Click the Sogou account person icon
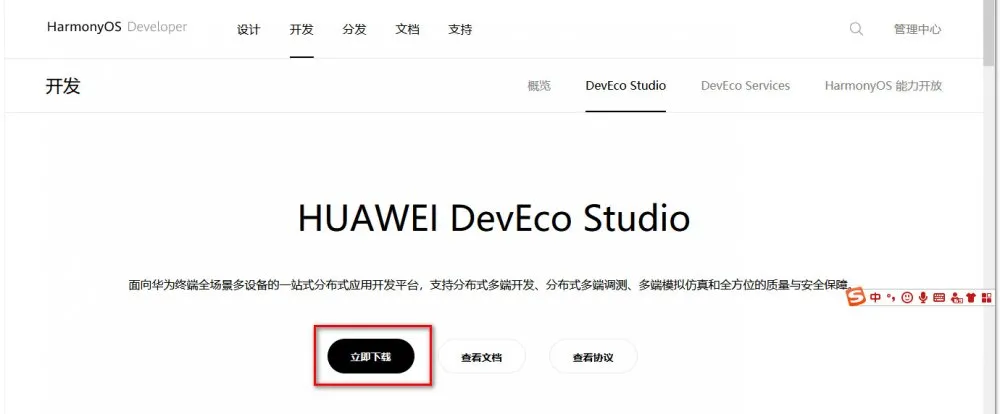Screen dimensions: 1000x414 (x=956, y=298)
